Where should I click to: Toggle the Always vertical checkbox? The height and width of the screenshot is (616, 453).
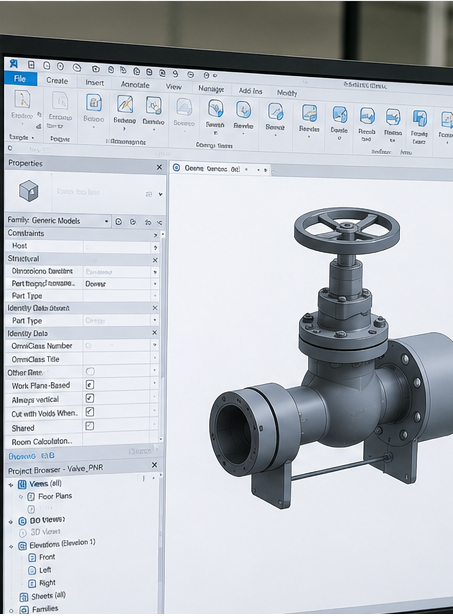(90, 398)
